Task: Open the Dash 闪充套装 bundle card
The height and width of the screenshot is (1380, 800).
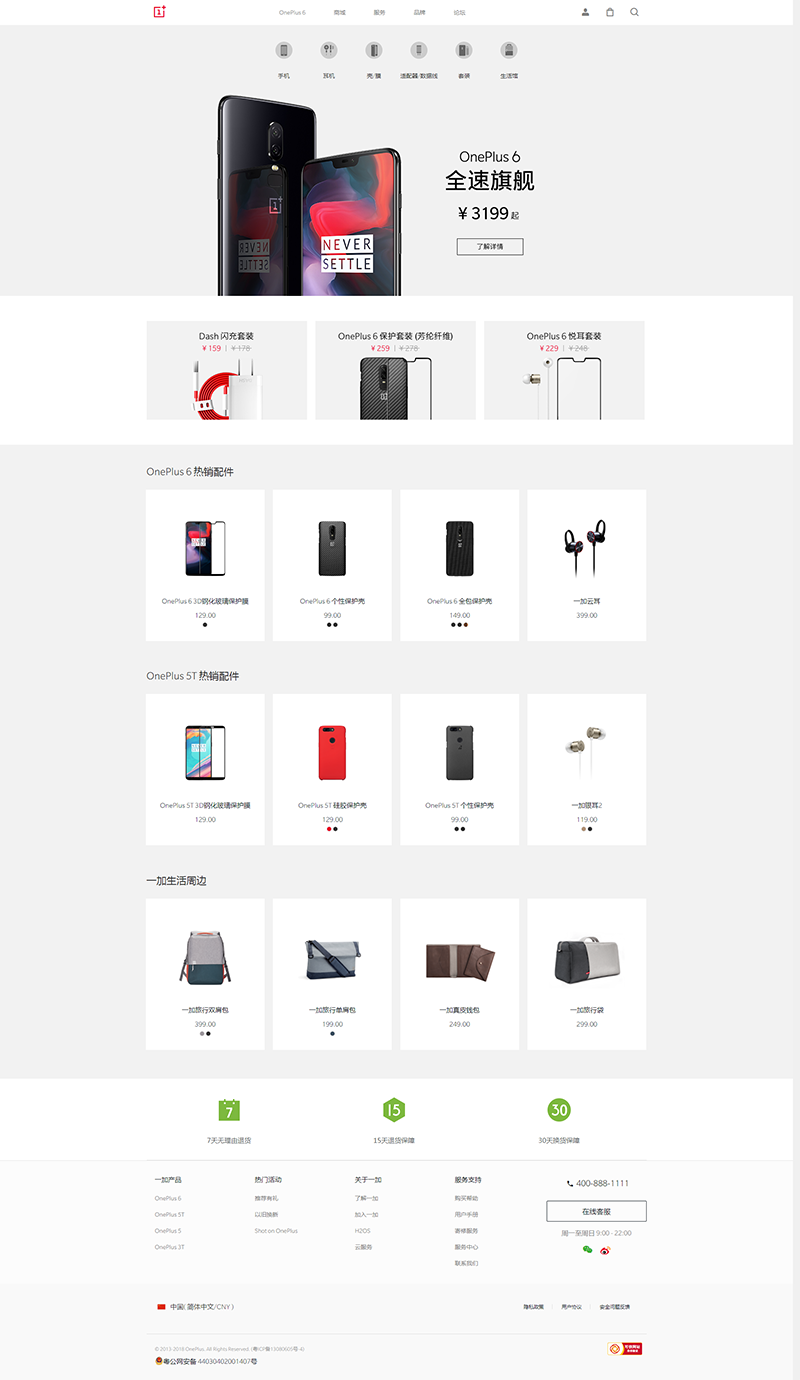Action: 226,370
